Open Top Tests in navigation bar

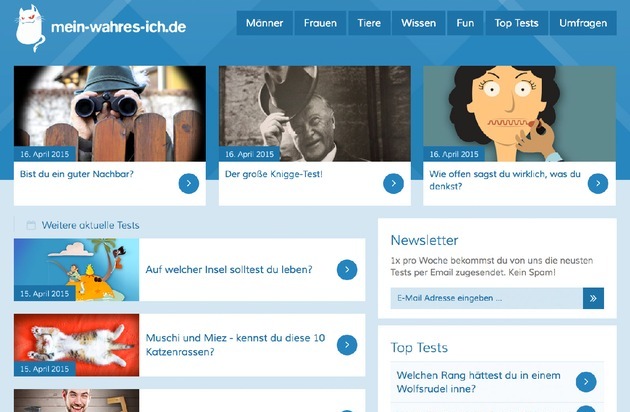[516, 23]
